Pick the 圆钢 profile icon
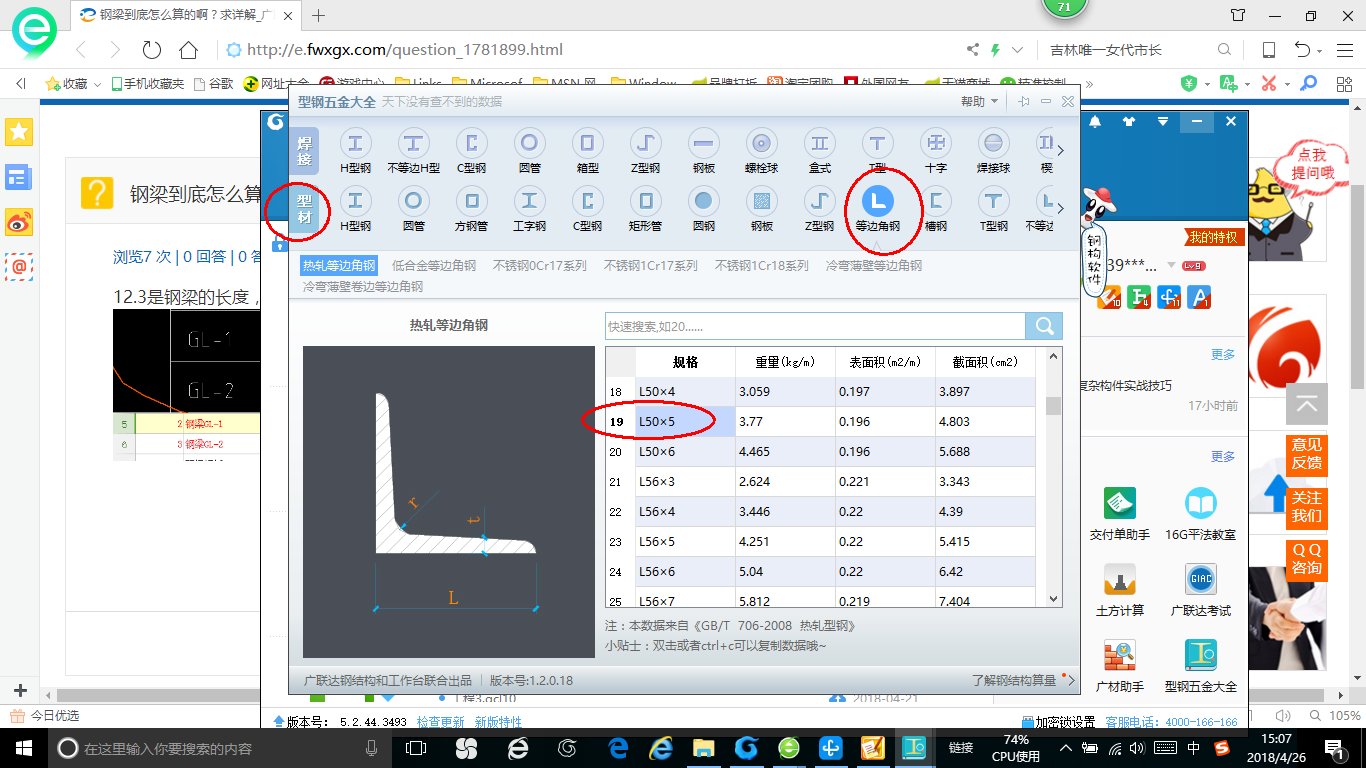Screen dimensions: 1366x768 point(703,201)
